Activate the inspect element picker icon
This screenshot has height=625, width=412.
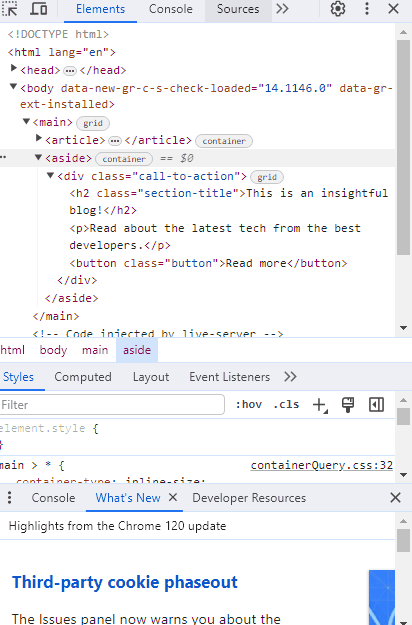coord(10,9)
